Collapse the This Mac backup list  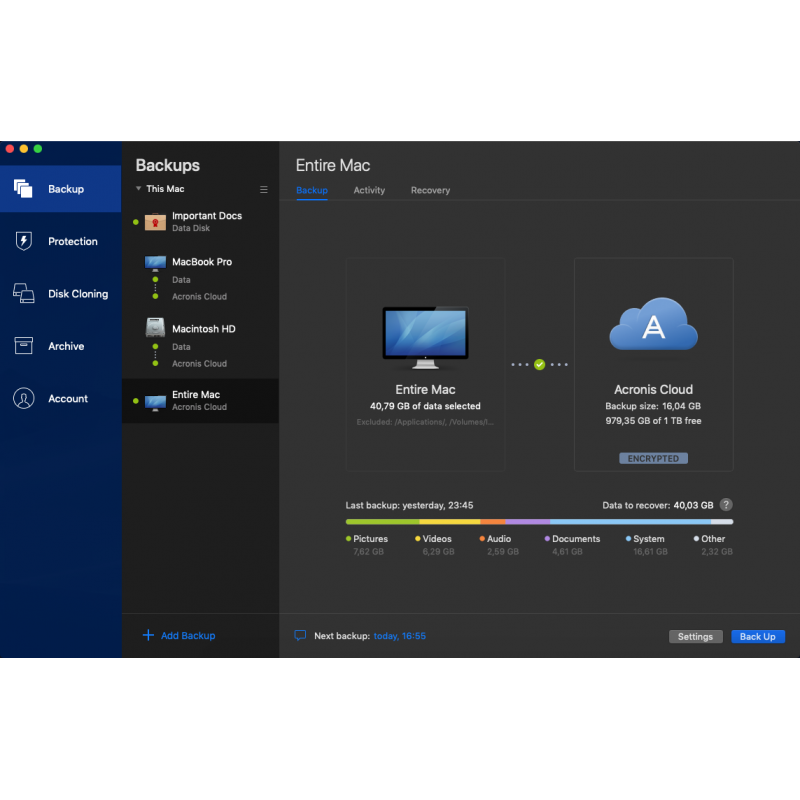tap(140, 189)
